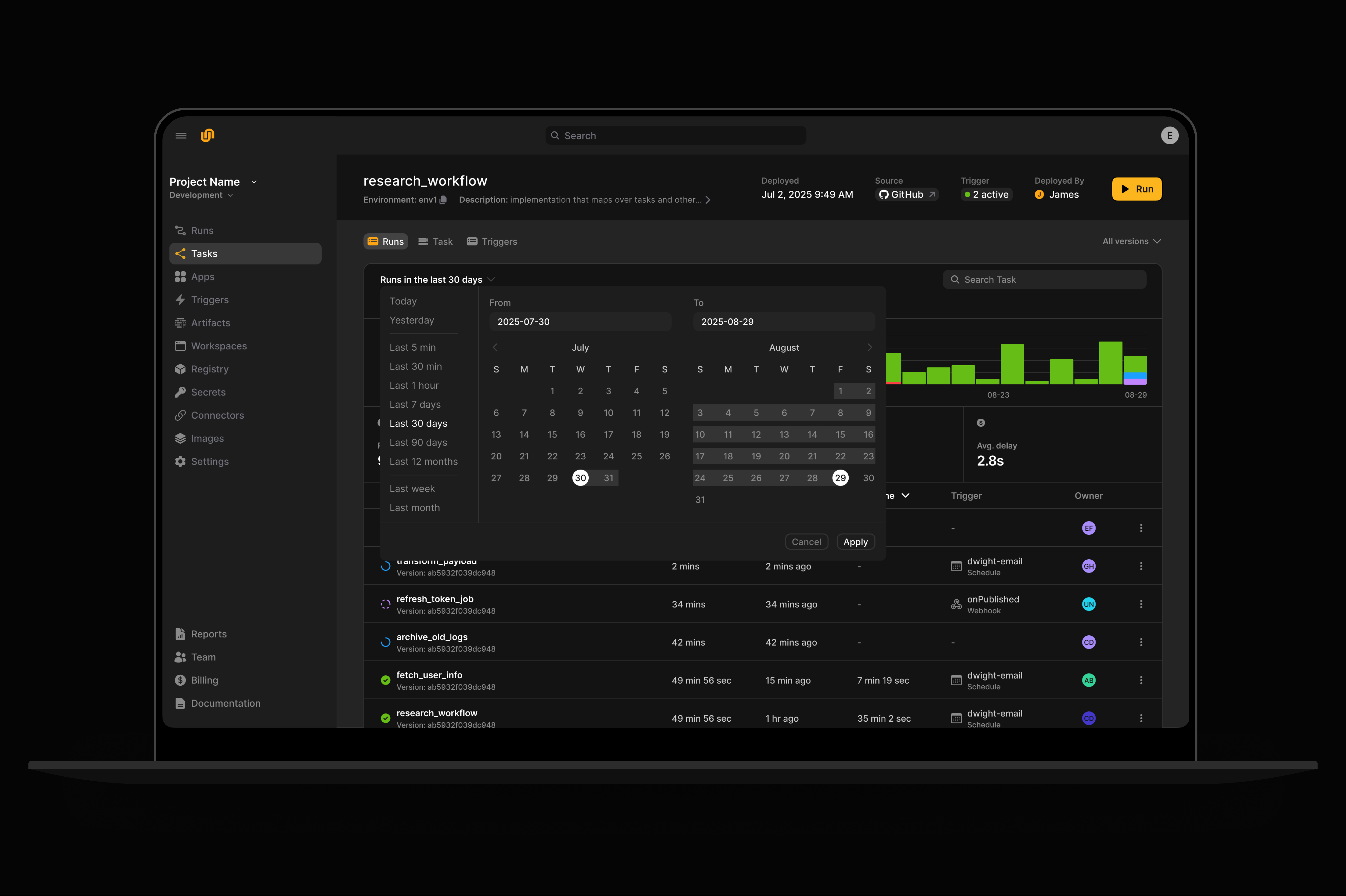Open Secrets via the key icon

[181, 392]
